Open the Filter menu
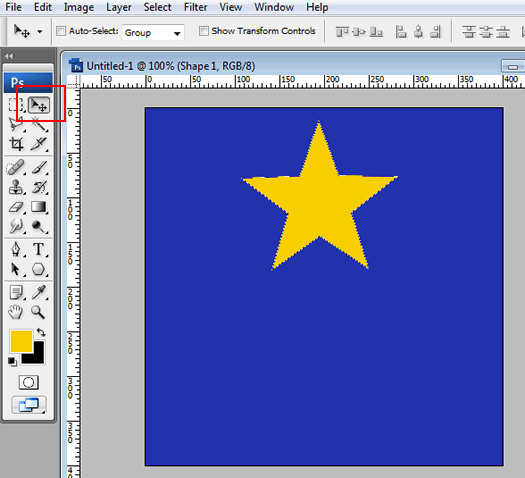 pyautogui.click(x=195, y=7)
